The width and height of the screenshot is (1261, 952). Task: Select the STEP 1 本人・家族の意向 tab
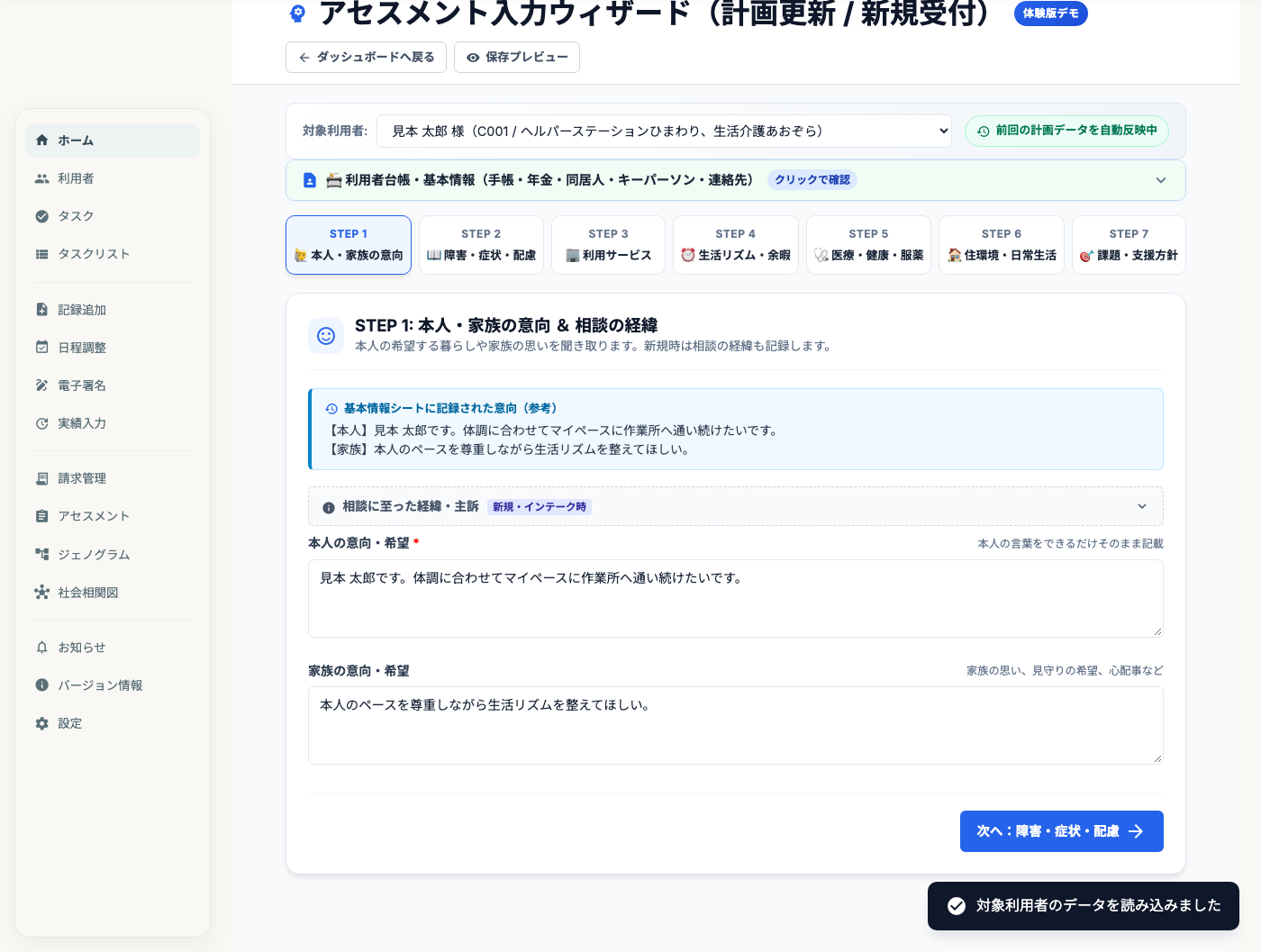[x=349, y=245]
